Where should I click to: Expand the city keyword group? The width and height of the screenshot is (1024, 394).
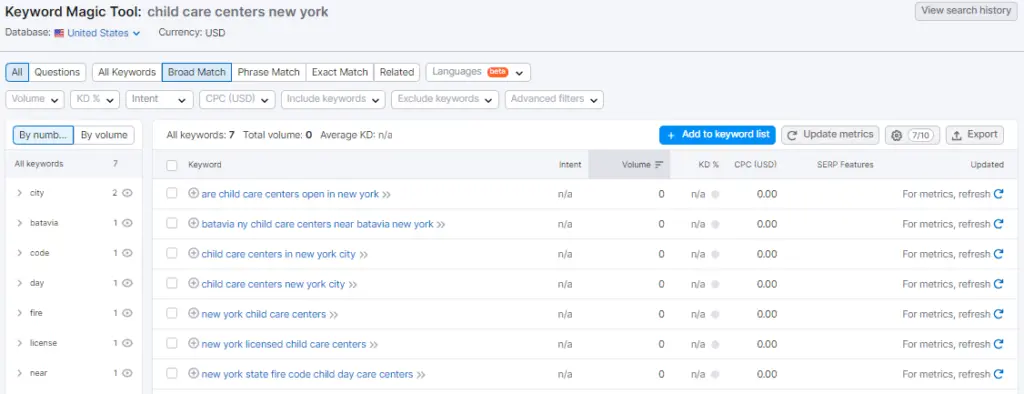click(20, 193)
